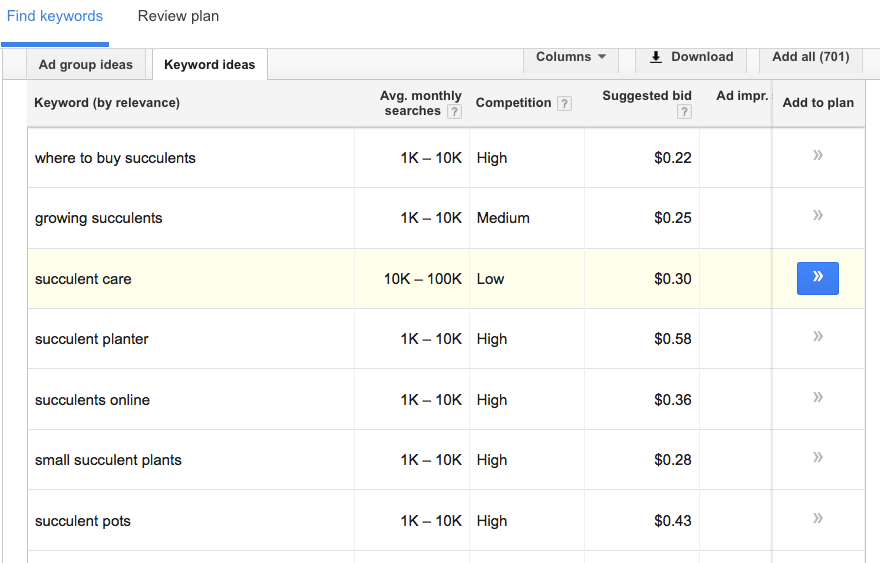Sort by Keyword (by relevance) header
Viewport: 880px width, 563px height.
tap(107, 103)
